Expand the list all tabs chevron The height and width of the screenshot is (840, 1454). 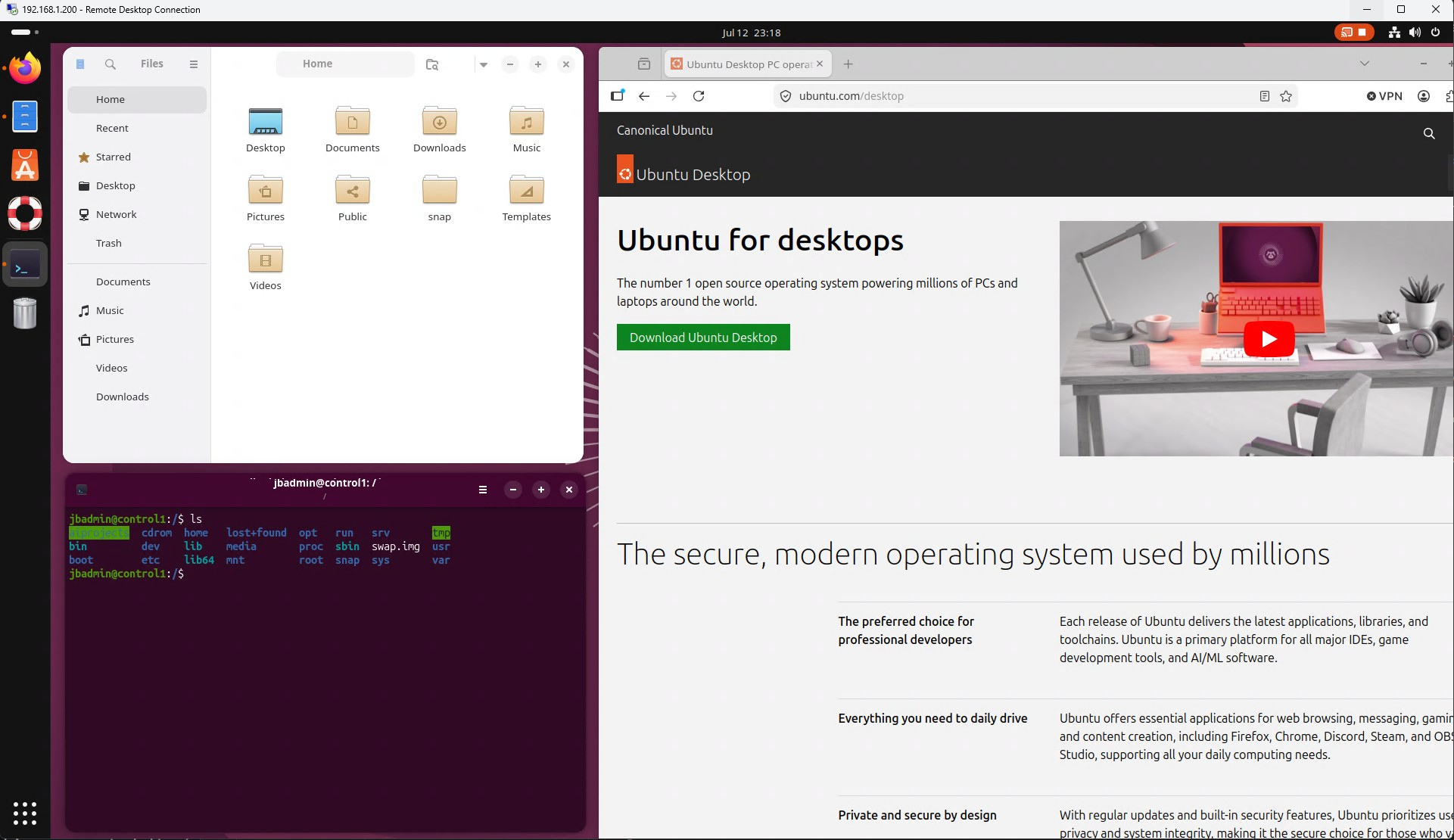coord(1365,64)
